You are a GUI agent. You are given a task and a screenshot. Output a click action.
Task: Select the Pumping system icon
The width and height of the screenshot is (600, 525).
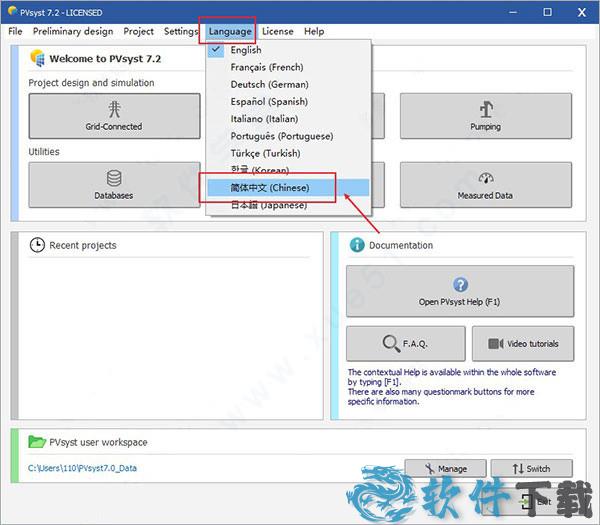(x=485, y=117)
